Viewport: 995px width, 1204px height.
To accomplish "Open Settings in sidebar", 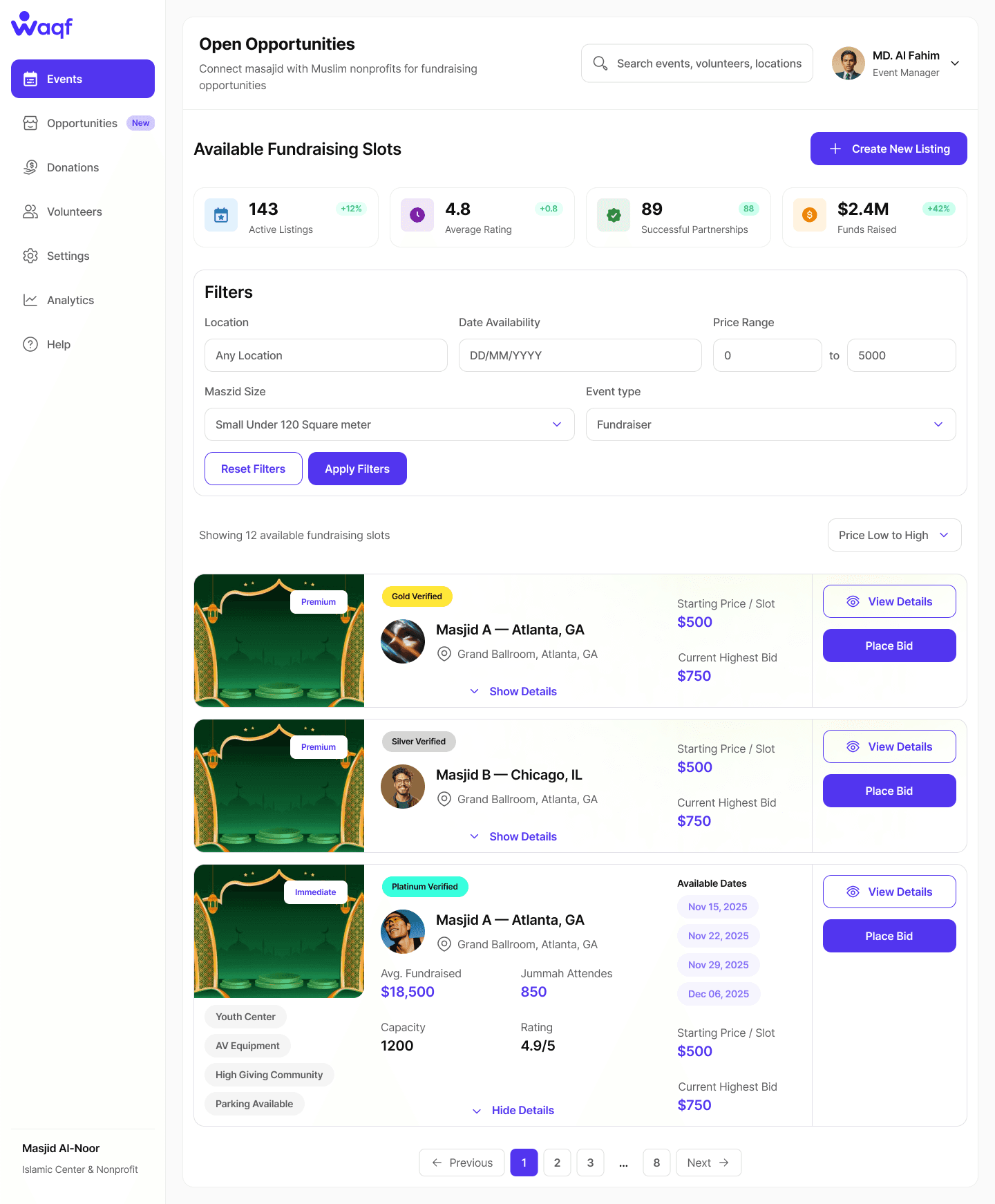I will coord(83,256).
